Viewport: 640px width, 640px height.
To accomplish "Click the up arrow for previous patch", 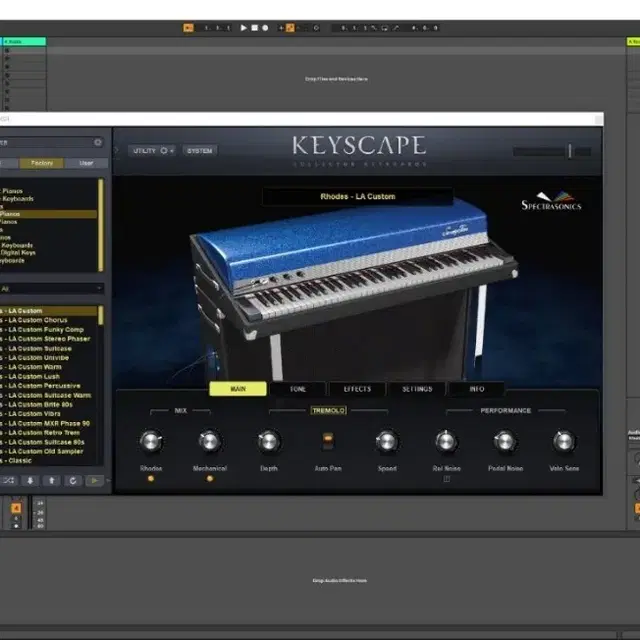I will [x=51, y=480].
